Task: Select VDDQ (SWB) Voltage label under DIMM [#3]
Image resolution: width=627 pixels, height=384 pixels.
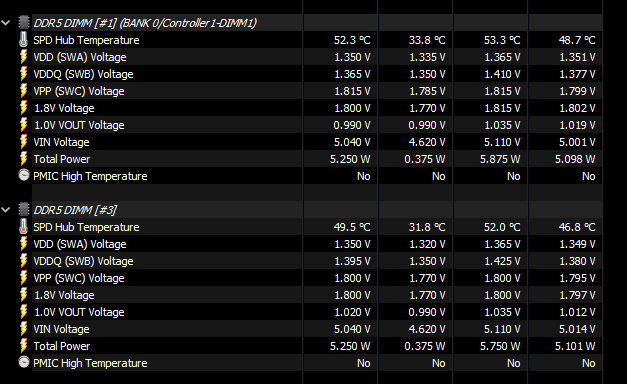Action: (x=83, y=261)
